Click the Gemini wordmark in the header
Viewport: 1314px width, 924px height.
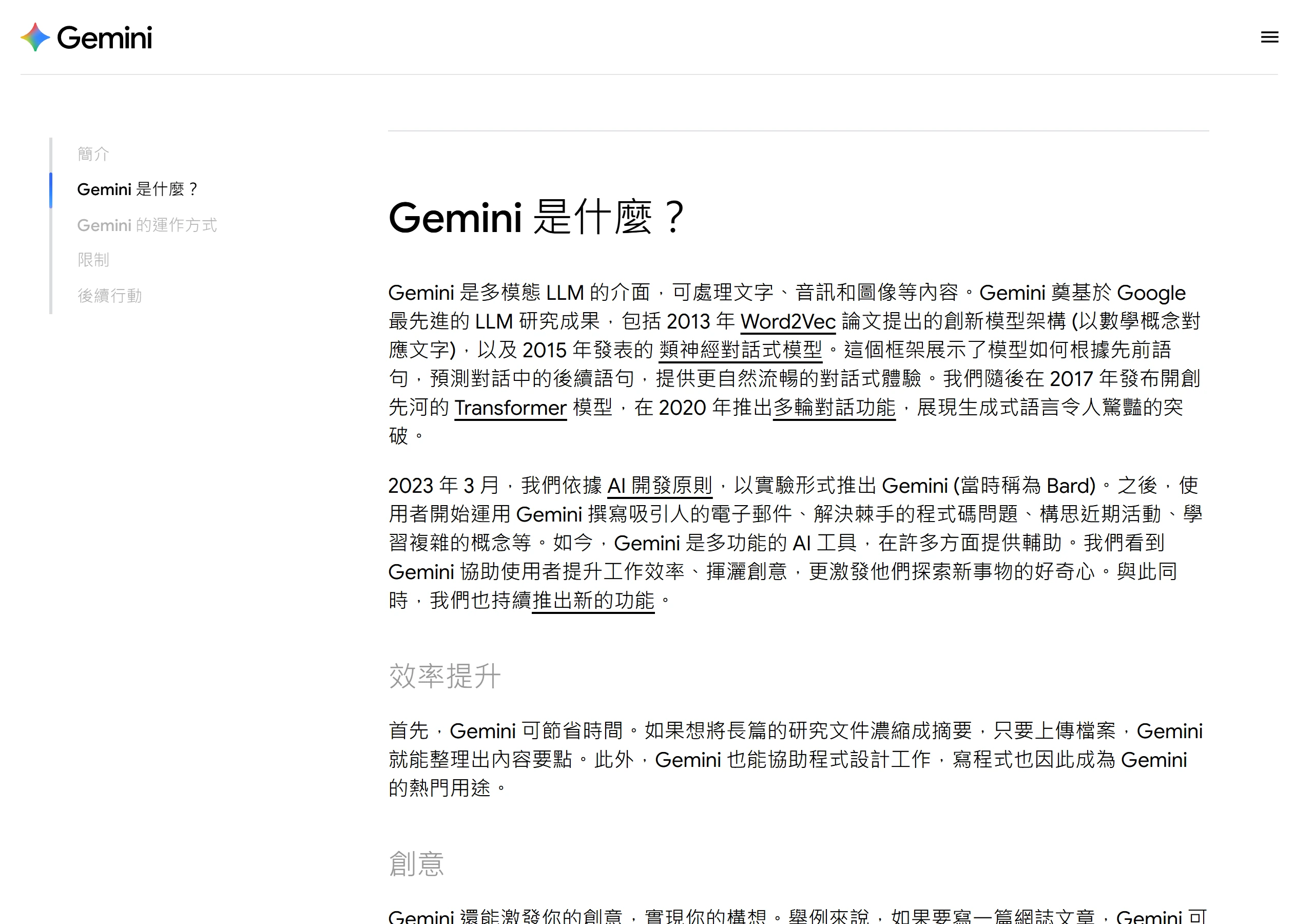pyautogui.click(x=105, y=38)
